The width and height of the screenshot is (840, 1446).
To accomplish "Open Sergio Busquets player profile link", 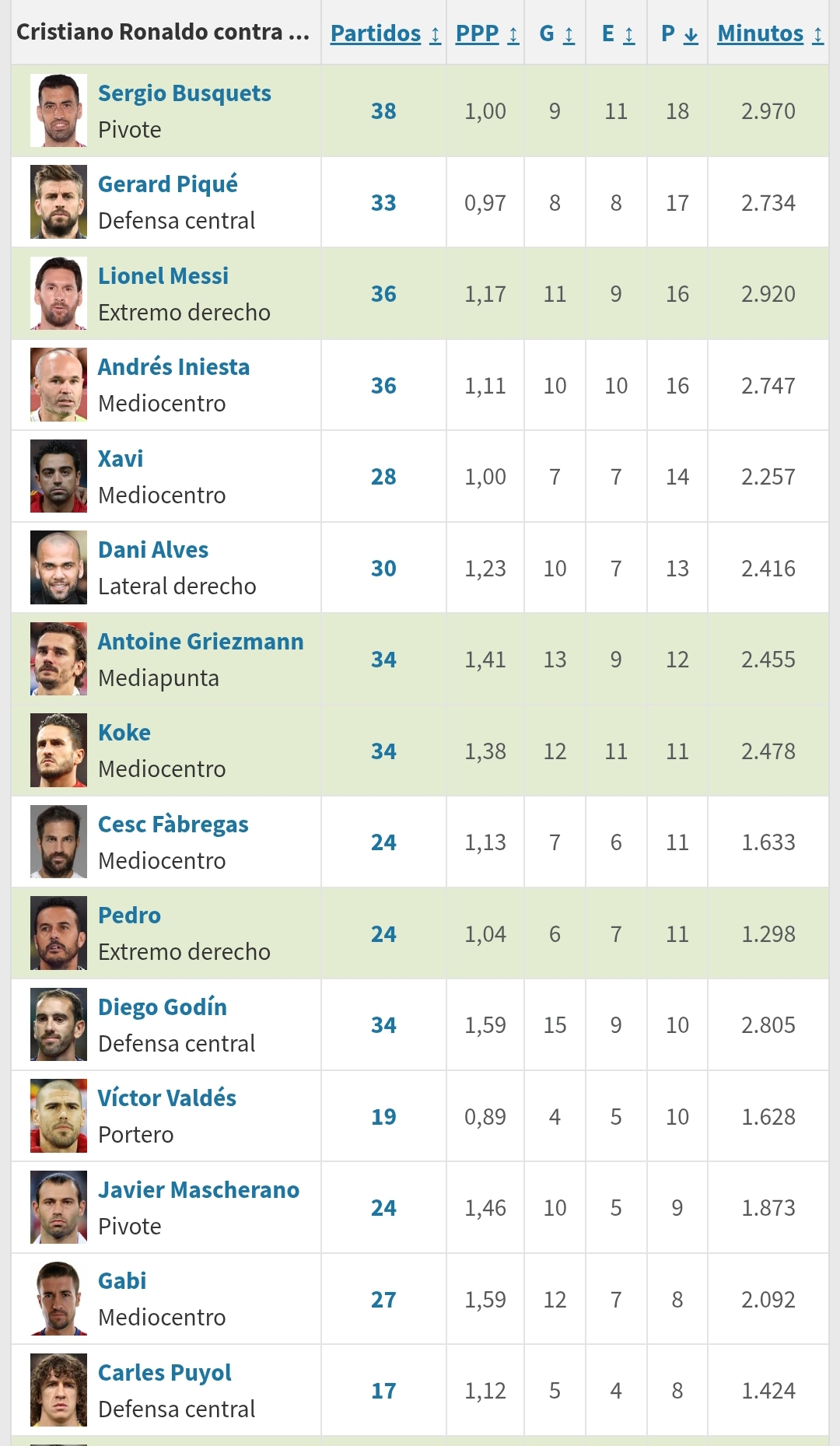I will pos(184,93).
